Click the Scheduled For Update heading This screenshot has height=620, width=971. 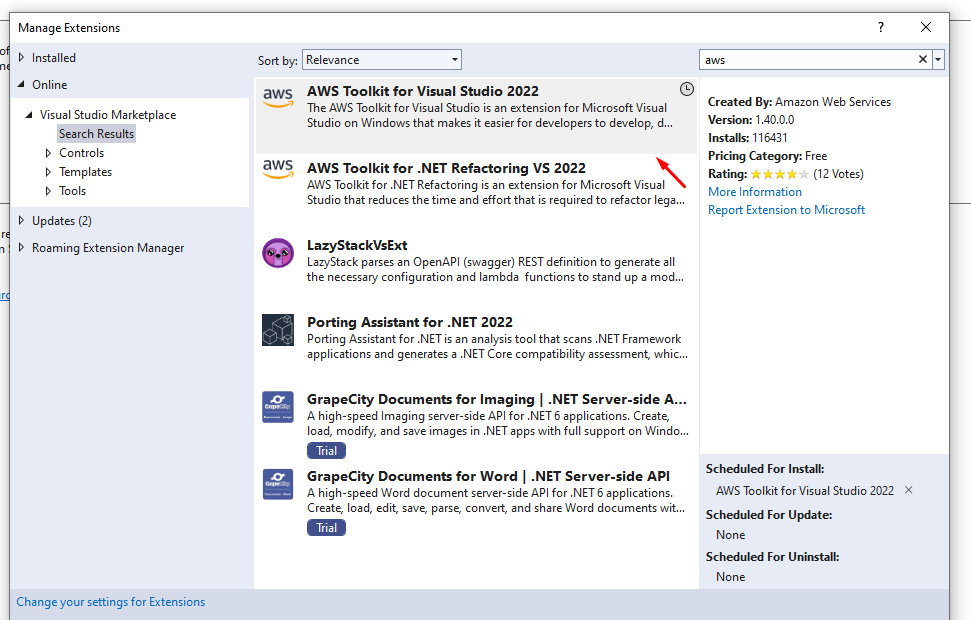(x=769, y=515)
